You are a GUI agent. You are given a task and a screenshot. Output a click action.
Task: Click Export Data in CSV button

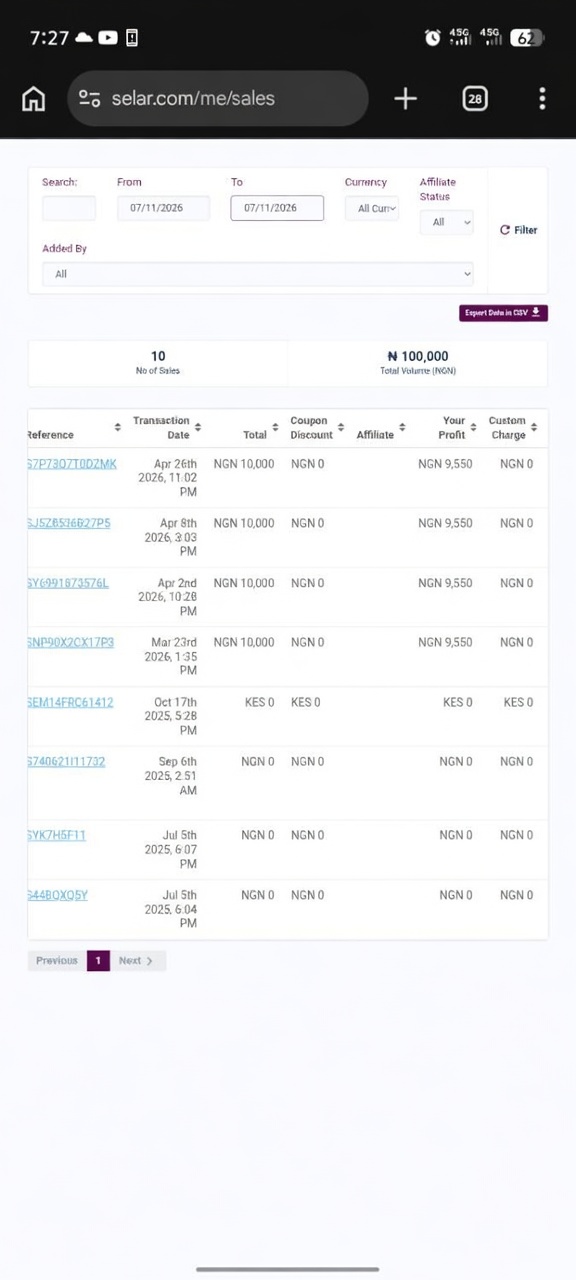503,313
